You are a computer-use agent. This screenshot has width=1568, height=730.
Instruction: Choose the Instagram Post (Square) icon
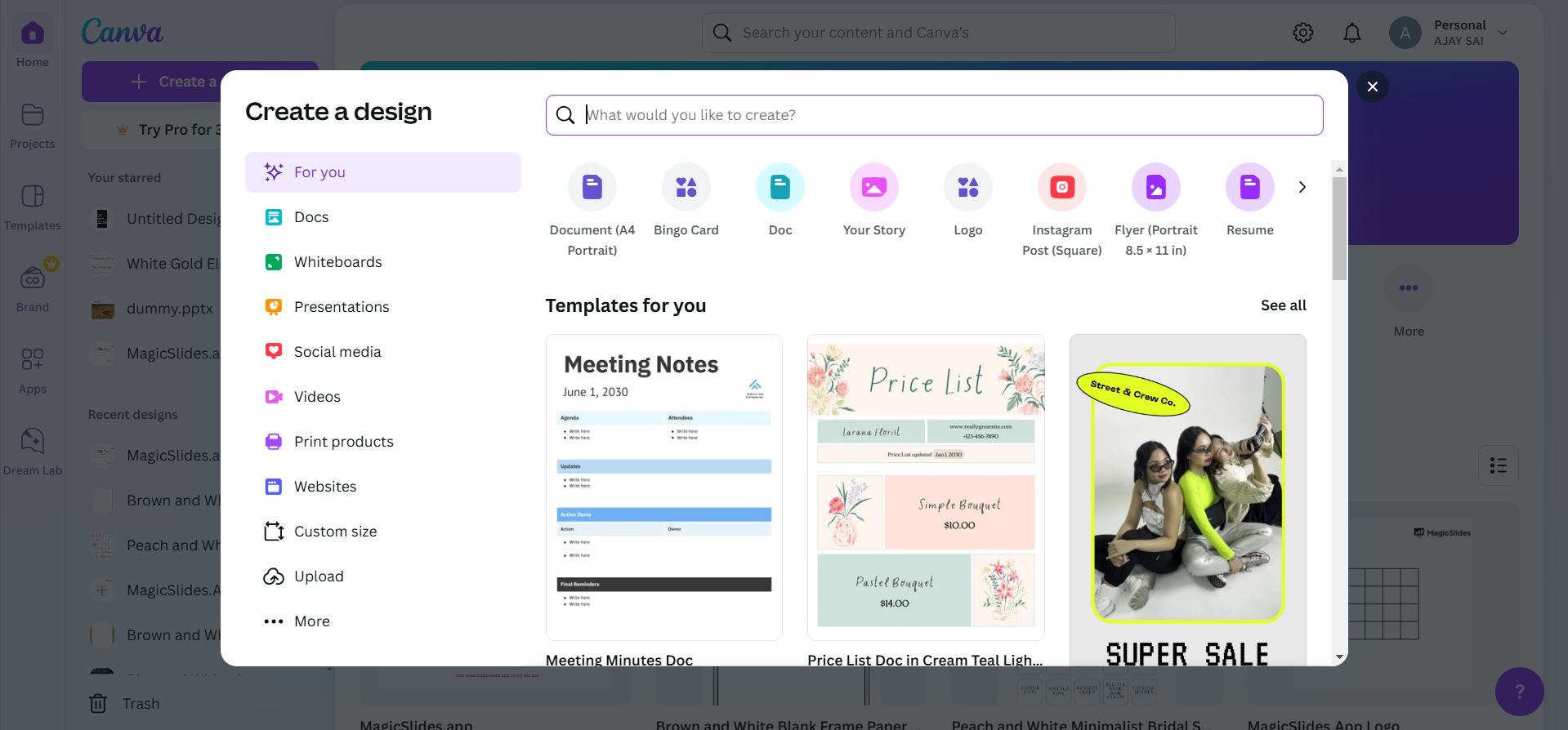[x=1062, y=187]
